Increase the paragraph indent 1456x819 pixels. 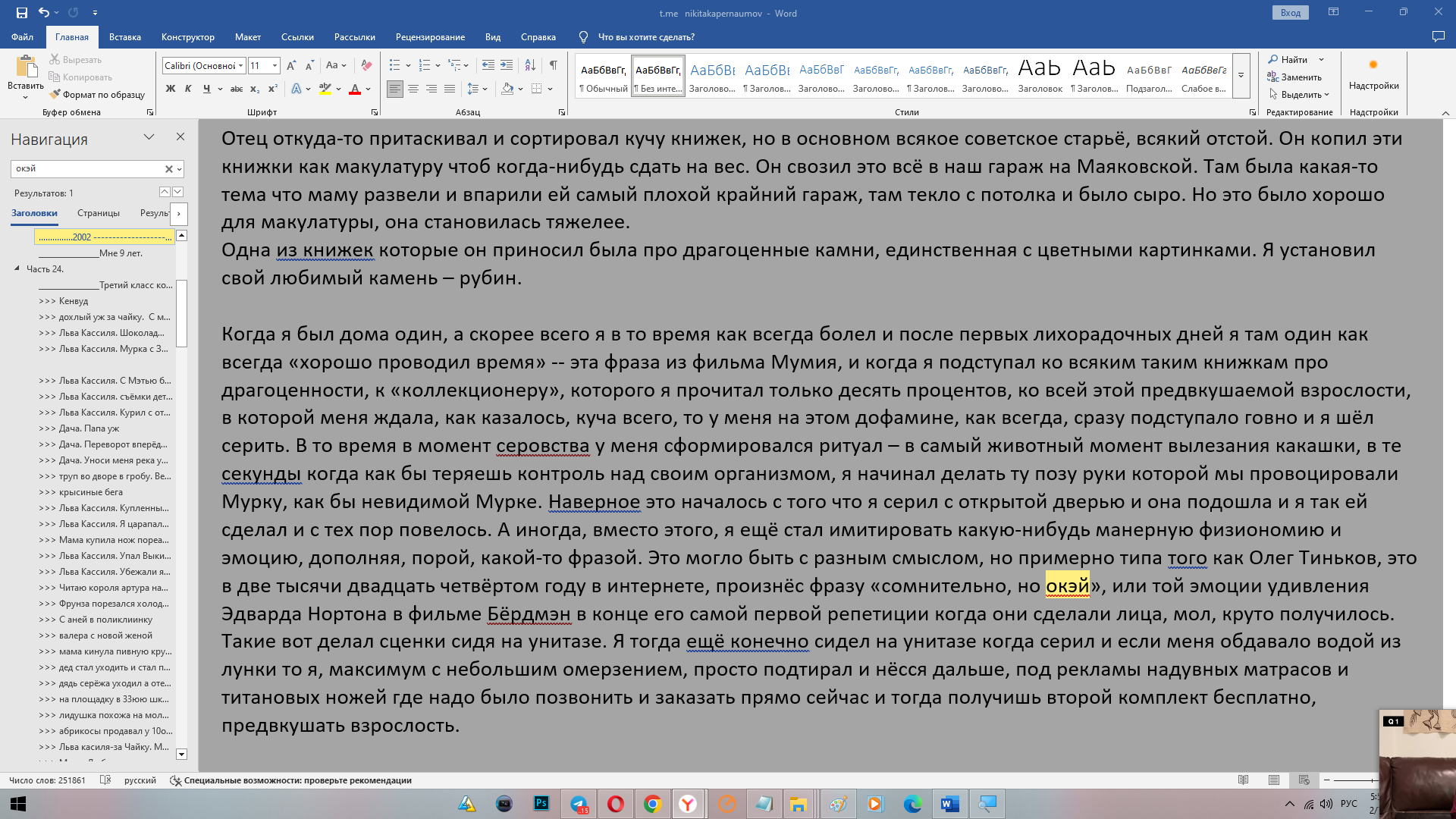point(507,65)
